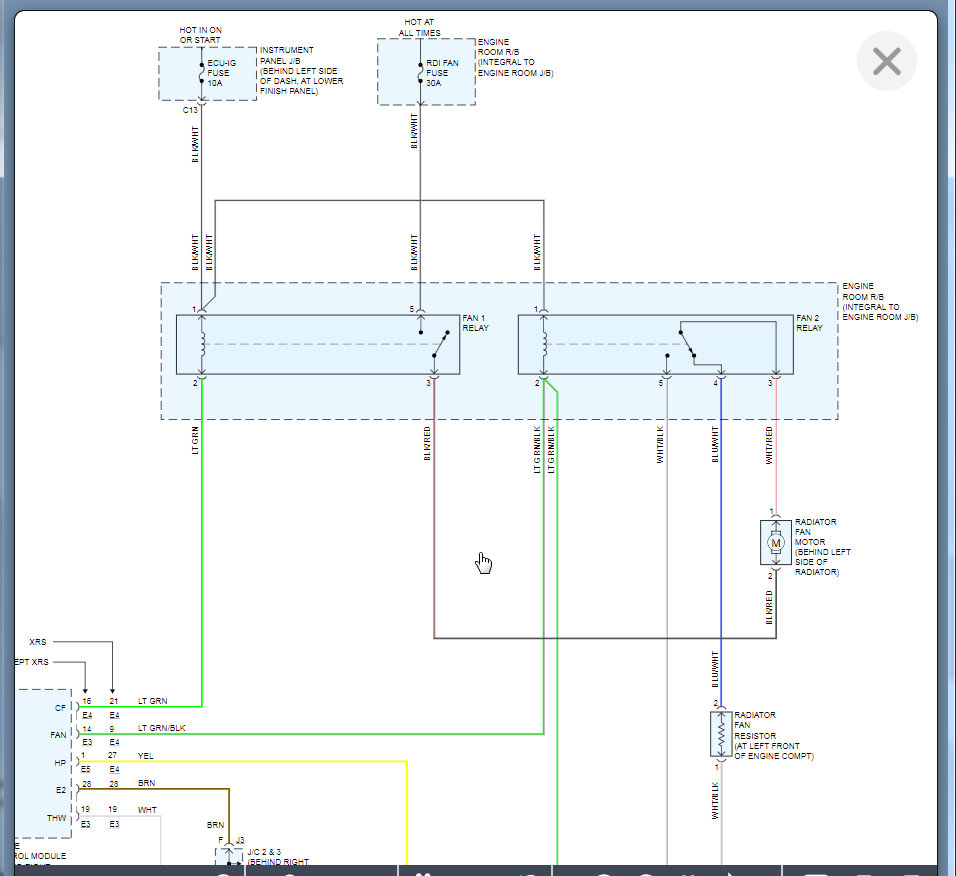Click the HOT IN ON OR START label

click(x=201, y=35)
